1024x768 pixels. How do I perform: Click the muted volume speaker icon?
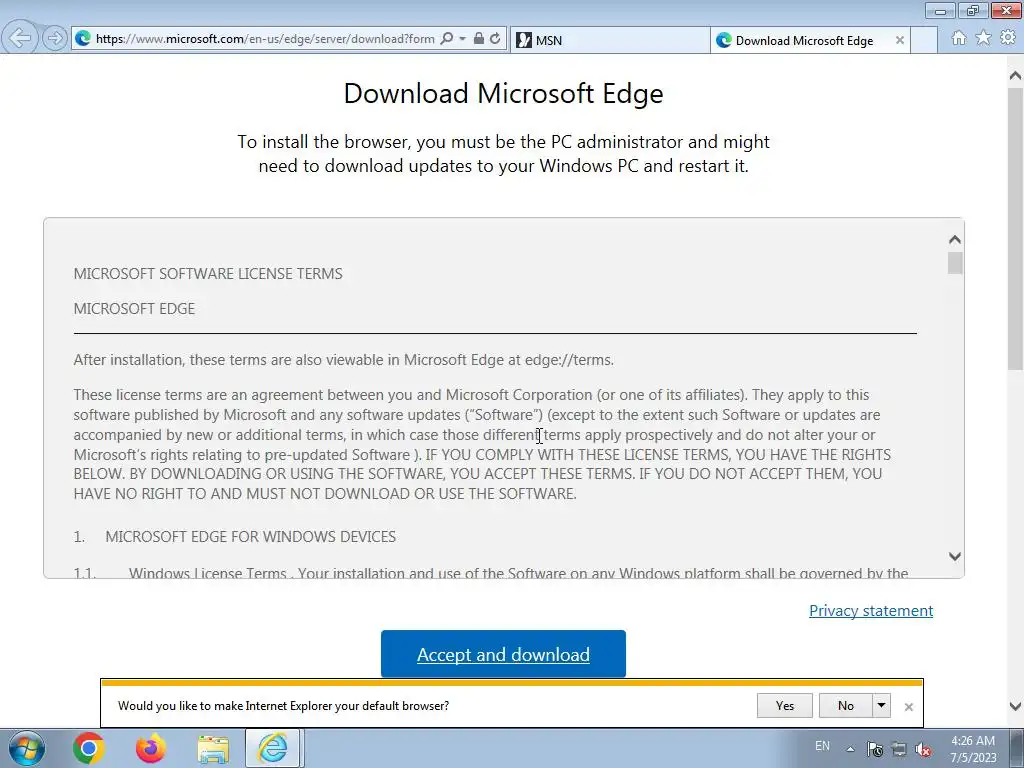click(x=923, y=749)
